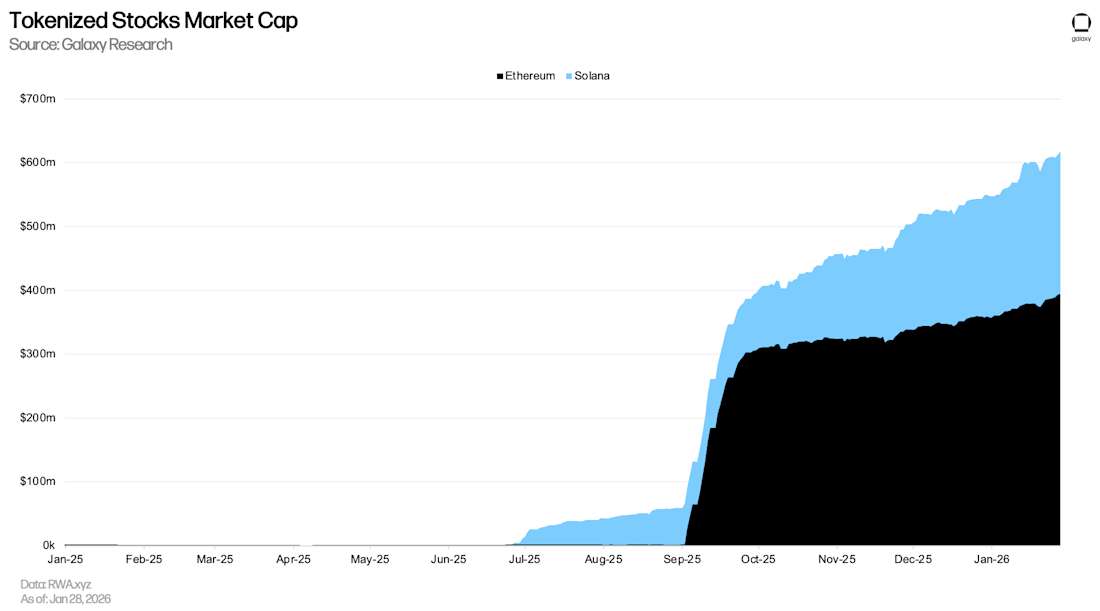This screenshot has width=1100, height=611.
Task: Click the Dec-25 axis label
Action: (x=913, y=559)
